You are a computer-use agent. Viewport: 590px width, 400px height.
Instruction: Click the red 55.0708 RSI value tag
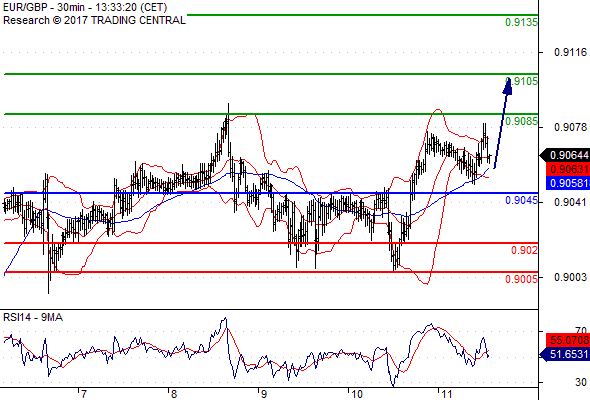[567, 340]
